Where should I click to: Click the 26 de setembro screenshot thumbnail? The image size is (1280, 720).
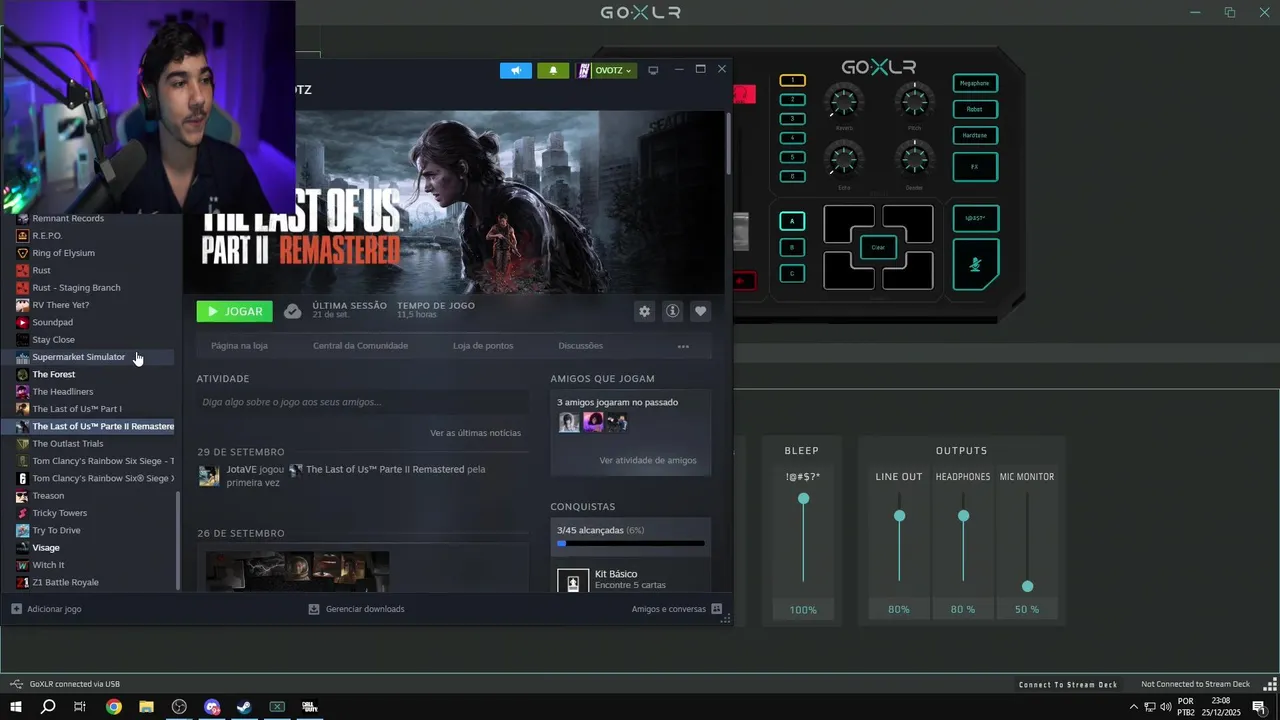click(x=297, y=571)
